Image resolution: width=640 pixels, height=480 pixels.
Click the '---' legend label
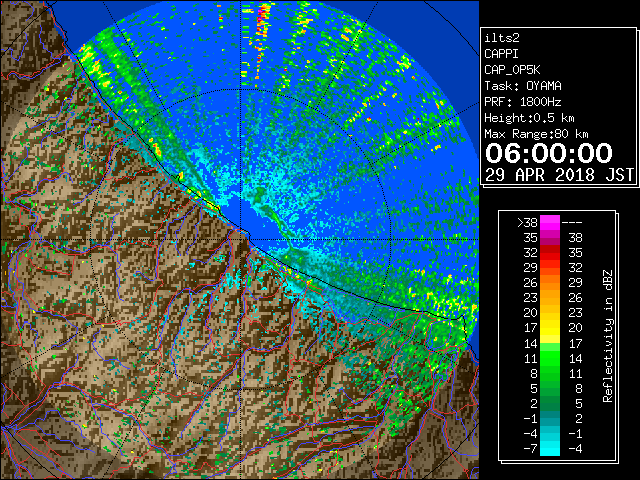tap(572, 223)
